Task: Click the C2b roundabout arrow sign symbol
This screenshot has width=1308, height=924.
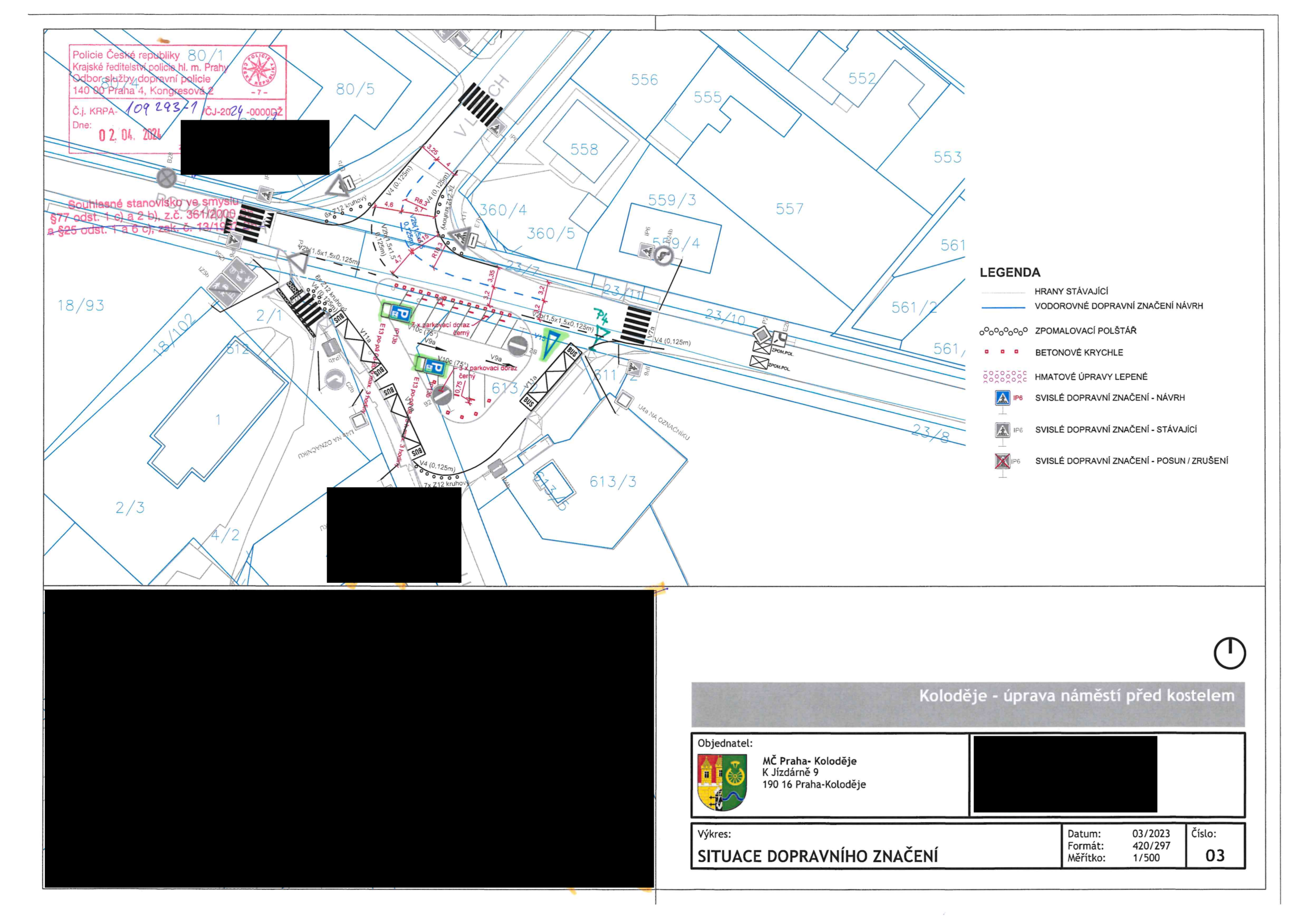Action: [337, 378]
